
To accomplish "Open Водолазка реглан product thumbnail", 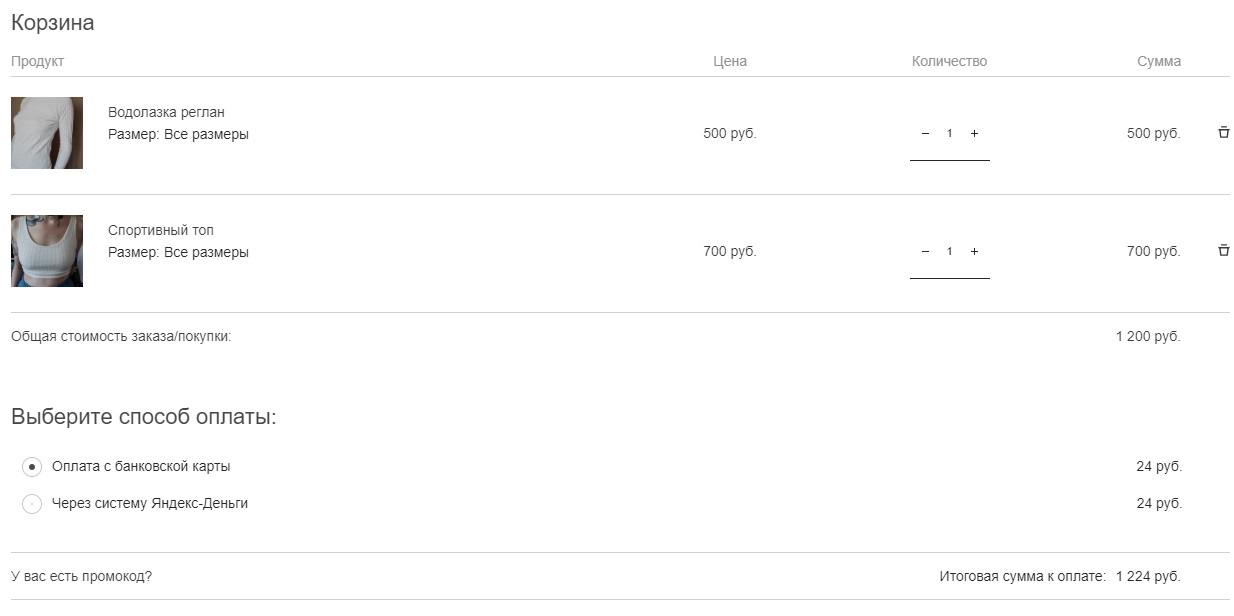I will point(47,133).
